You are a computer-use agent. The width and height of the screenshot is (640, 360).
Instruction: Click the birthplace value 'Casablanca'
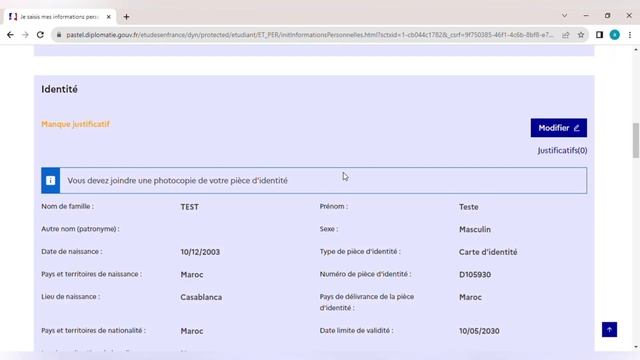(201, 297)
